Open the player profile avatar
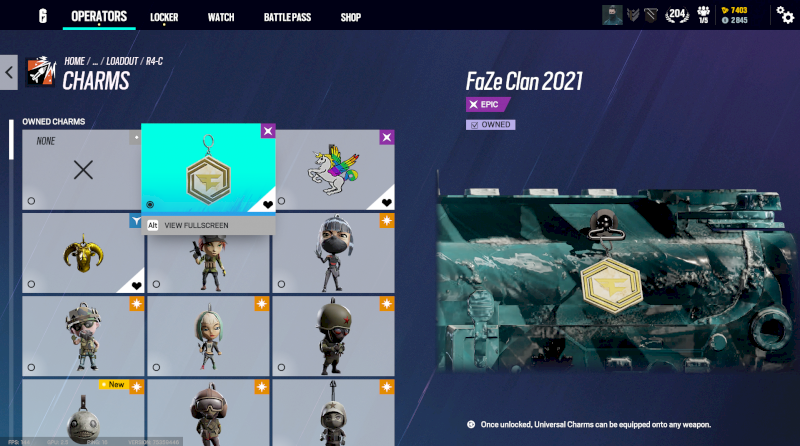Image resolution: width=800 pixels, height=446 pixels. click(612, 15)
